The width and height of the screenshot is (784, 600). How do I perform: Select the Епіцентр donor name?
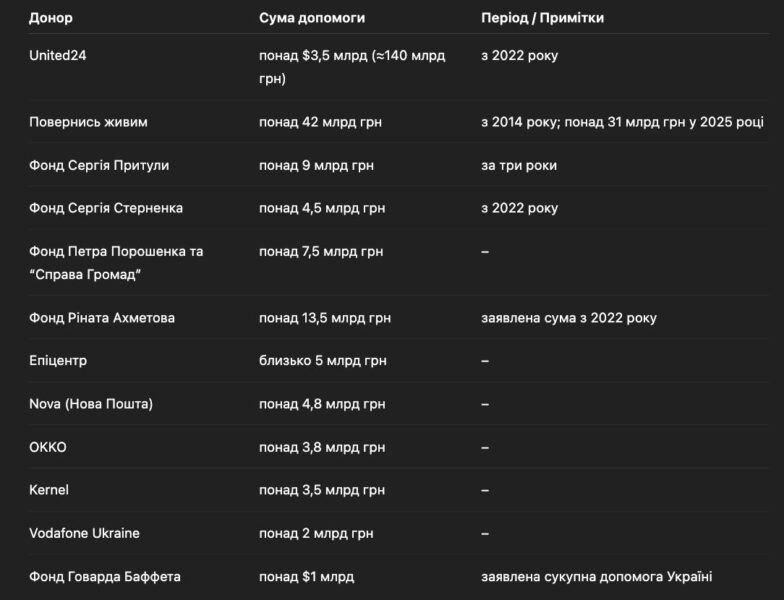click(x=58, y=360)
